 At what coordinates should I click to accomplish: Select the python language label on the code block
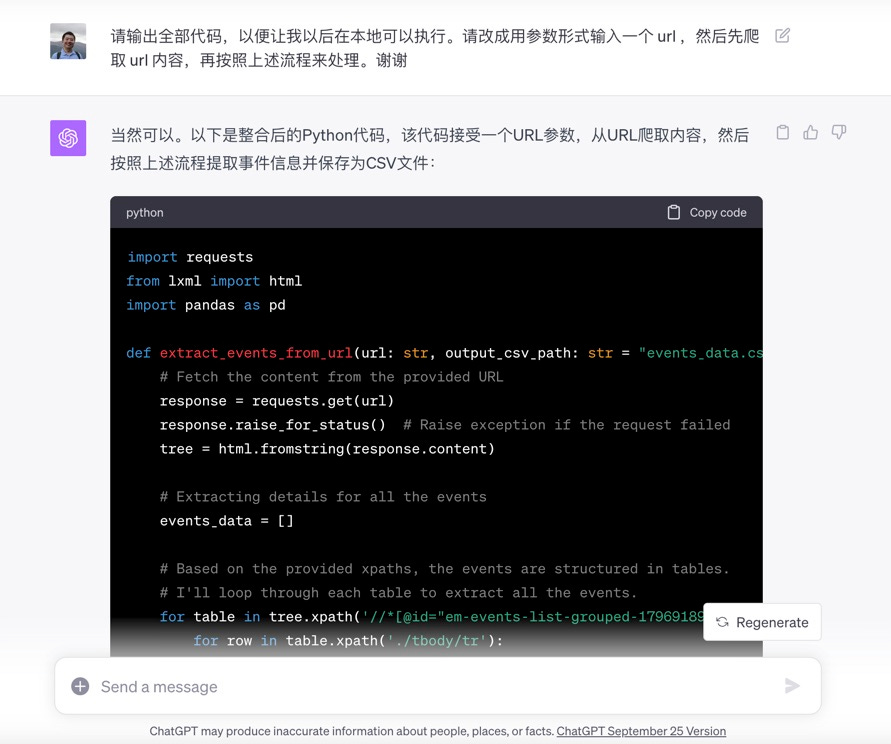coord(143,212)
